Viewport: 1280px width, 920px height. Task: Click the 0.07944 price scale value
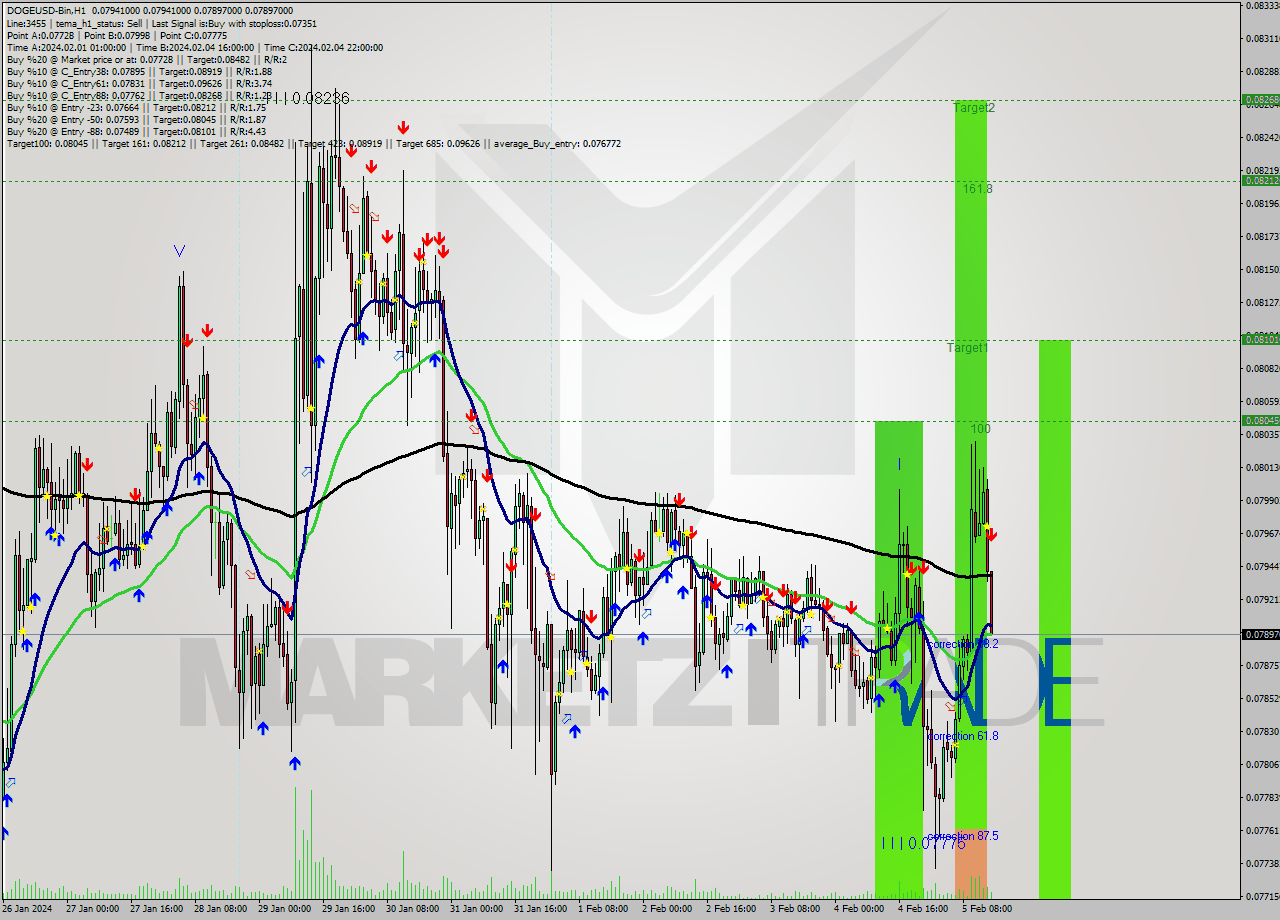pos(1263,566)
